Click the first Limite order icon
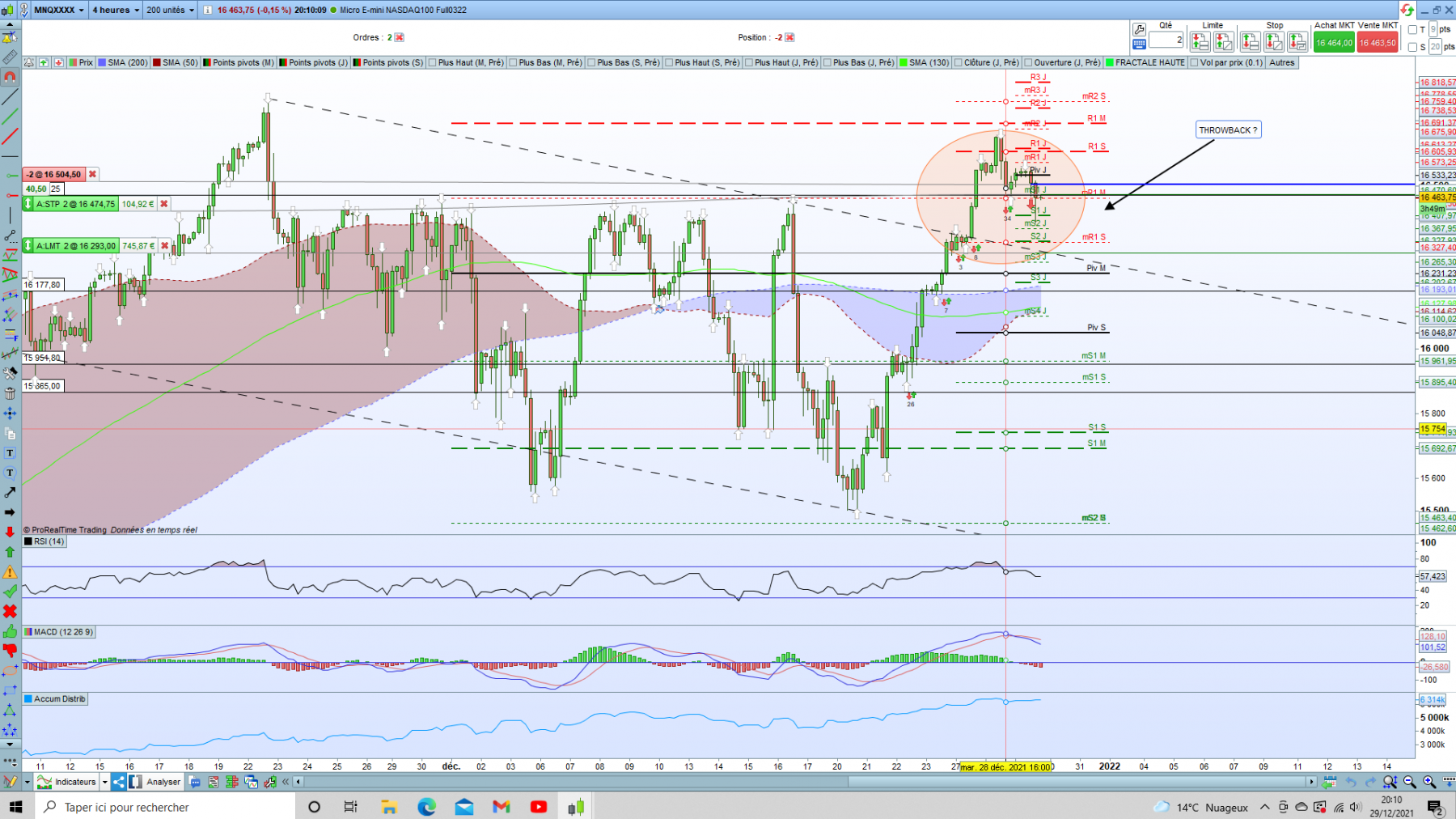Viewport: 1456px width, 819px height. [1200, 41]
